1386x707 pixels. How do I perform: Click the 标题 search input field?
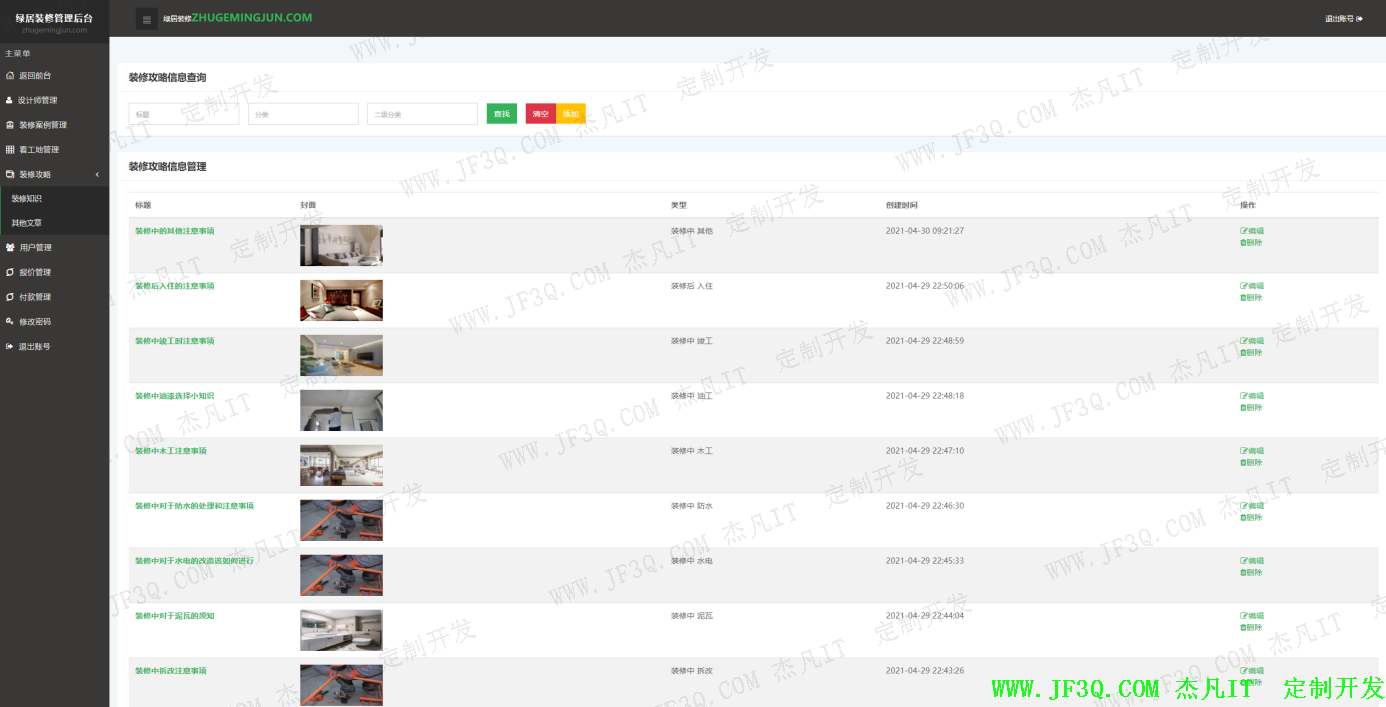[184, 114]
